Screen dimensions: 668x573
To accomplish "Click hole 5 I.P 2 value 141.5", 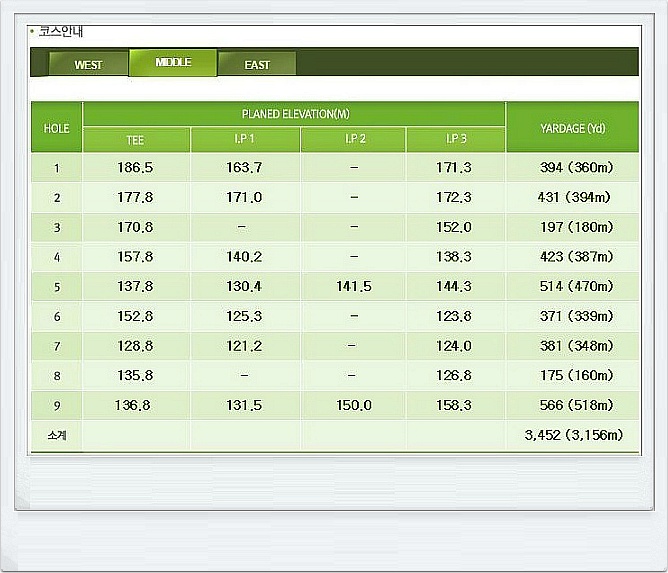I will [353, 287].
